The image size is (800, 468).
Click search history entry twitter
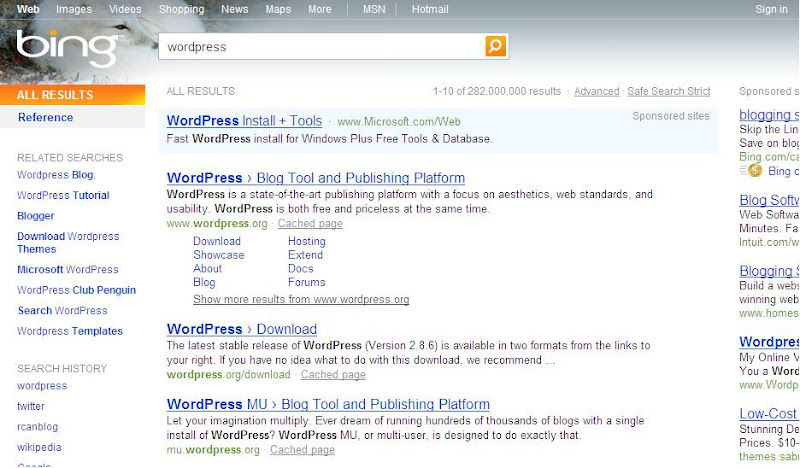tap(31, 406)
